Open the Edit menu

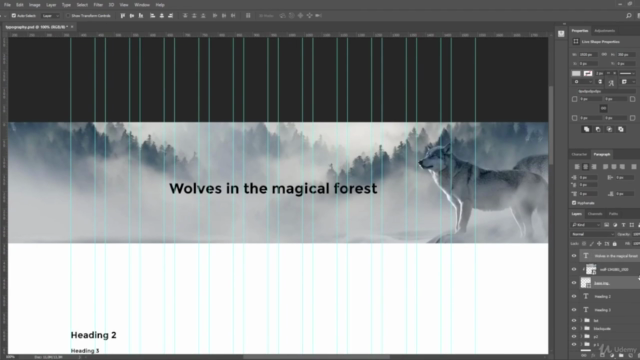coord(20,5)
